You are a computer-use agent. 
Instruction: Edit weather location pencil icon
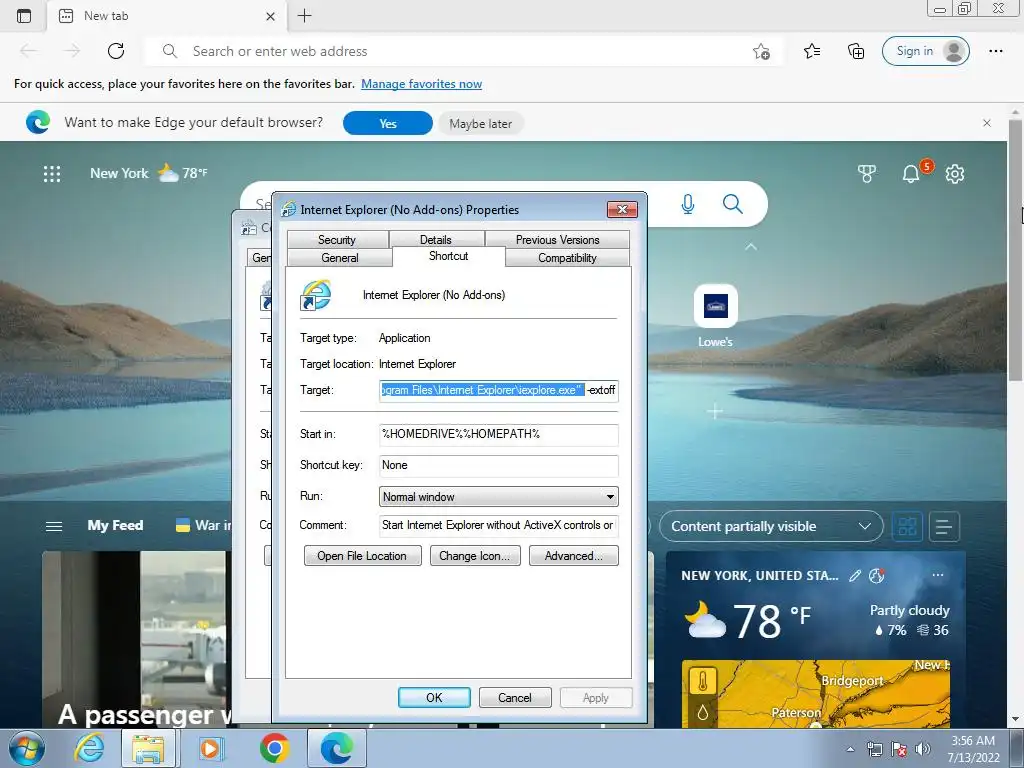854,575
